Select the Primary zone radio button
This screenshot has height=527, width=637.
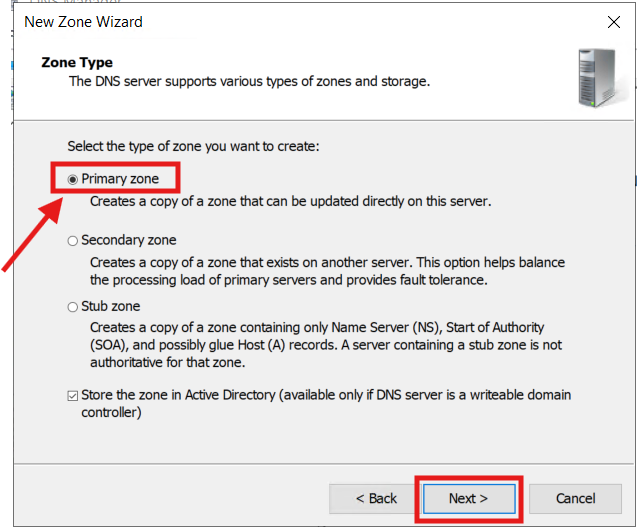[73, 179]
